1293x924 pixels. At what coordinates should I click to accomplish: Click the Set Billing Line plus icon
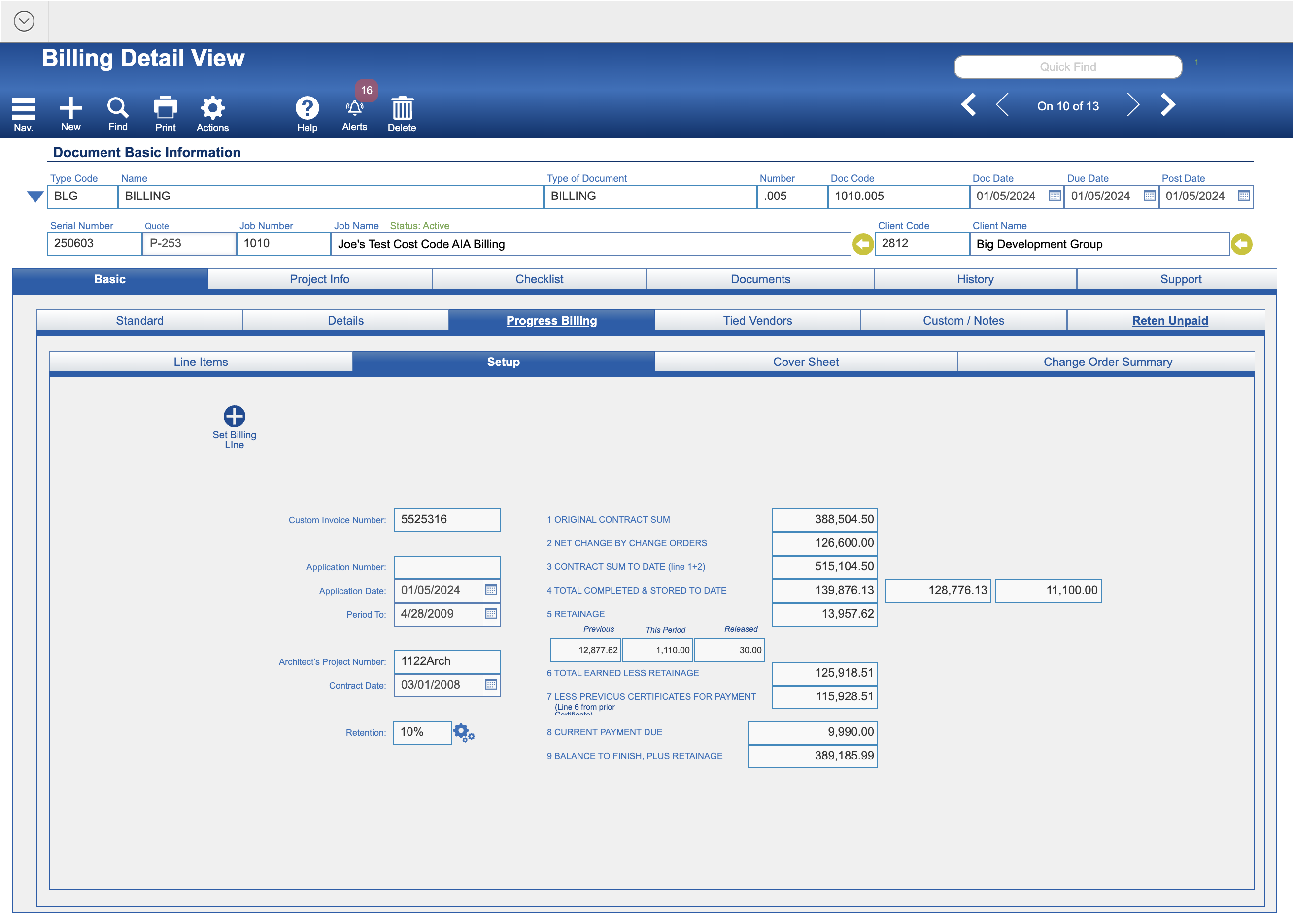click(235, 416)
